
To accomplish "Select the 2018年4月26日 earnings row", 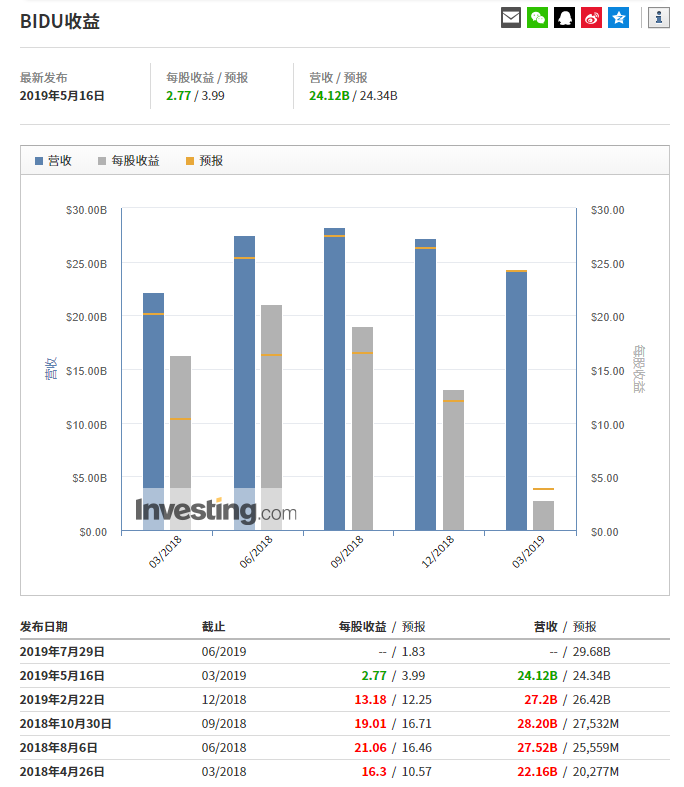I will [62, 771].
